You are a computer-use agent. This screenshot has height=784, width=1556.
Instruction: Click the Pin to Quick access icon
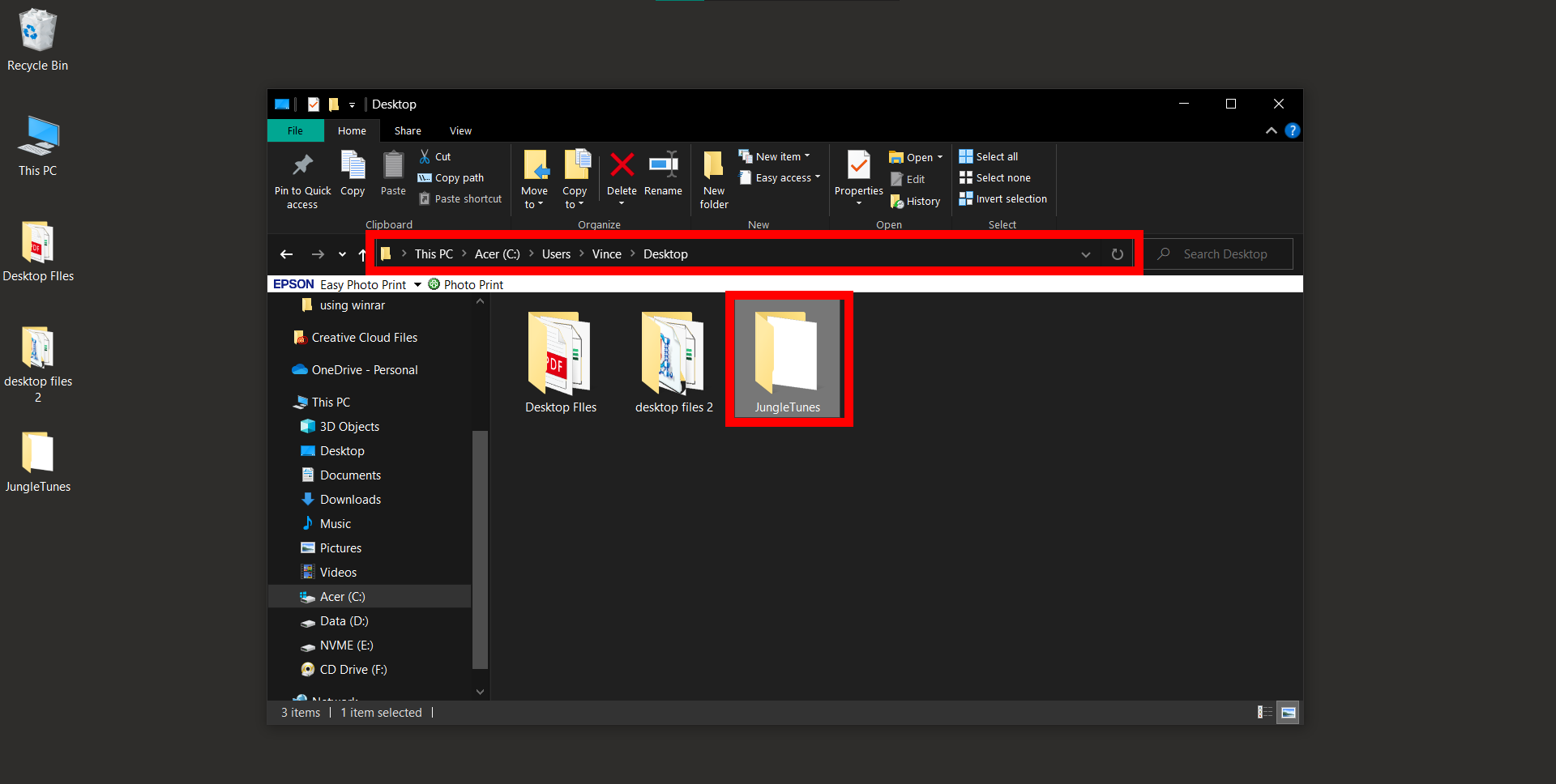pyautogui.click(x=301, y=177)
